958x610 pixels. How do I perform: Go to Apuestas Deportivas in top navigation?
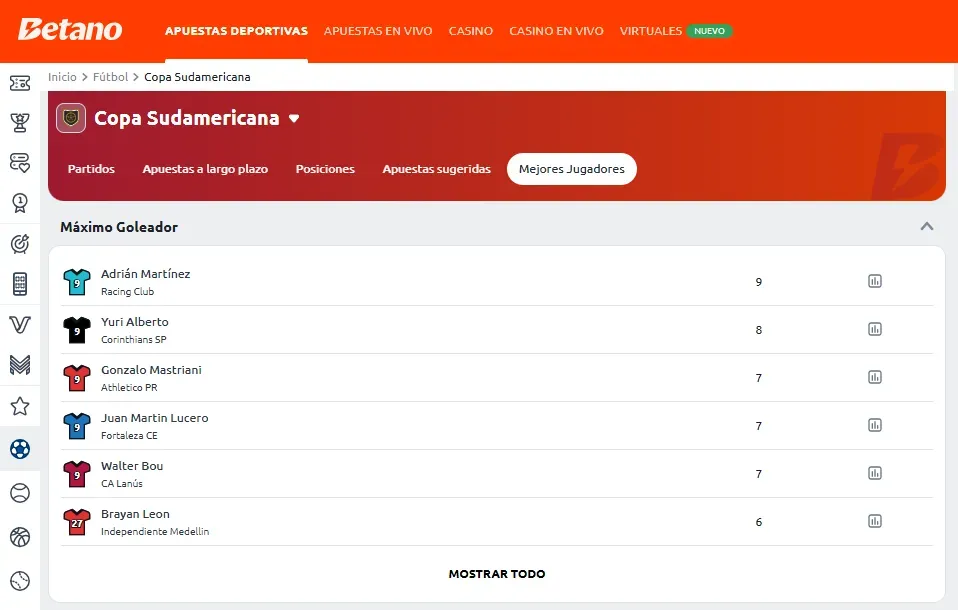pyautogui.click(x=236, y=31)
